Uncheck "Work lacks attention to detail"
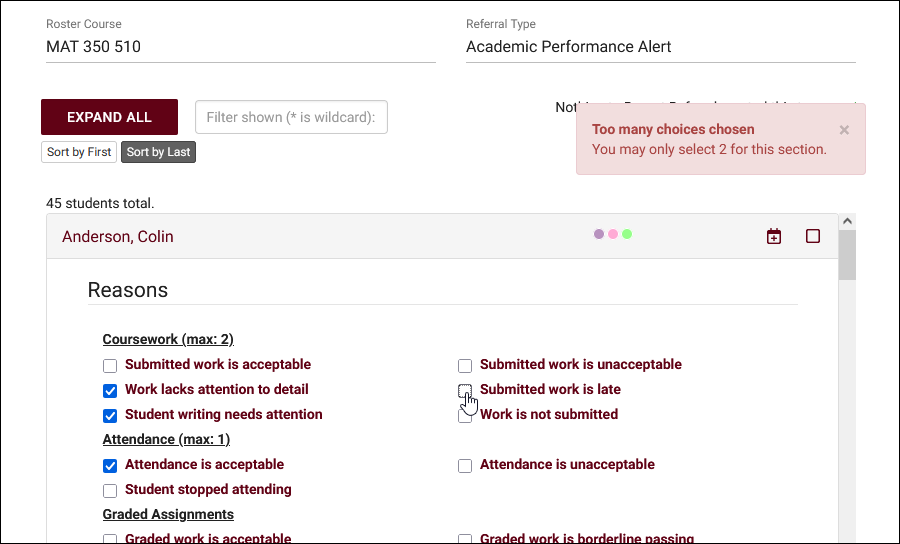Screen dimensions: 900x544 click(110, 390)
